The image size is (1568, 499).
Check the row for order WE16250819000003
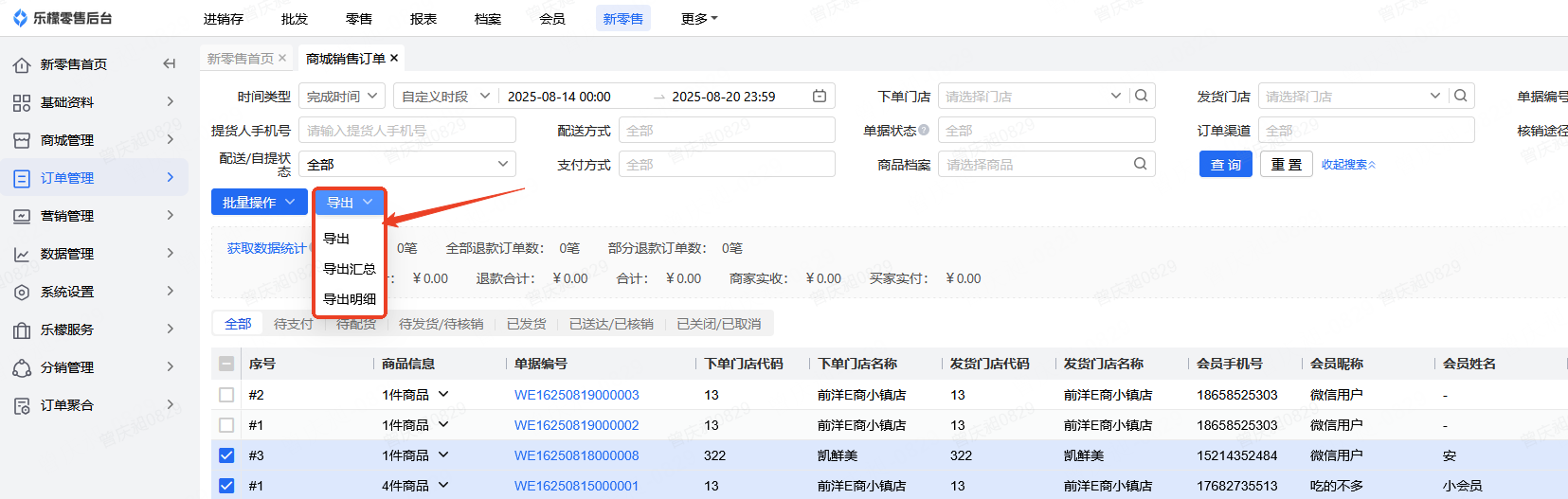click(x=226, y=395)
